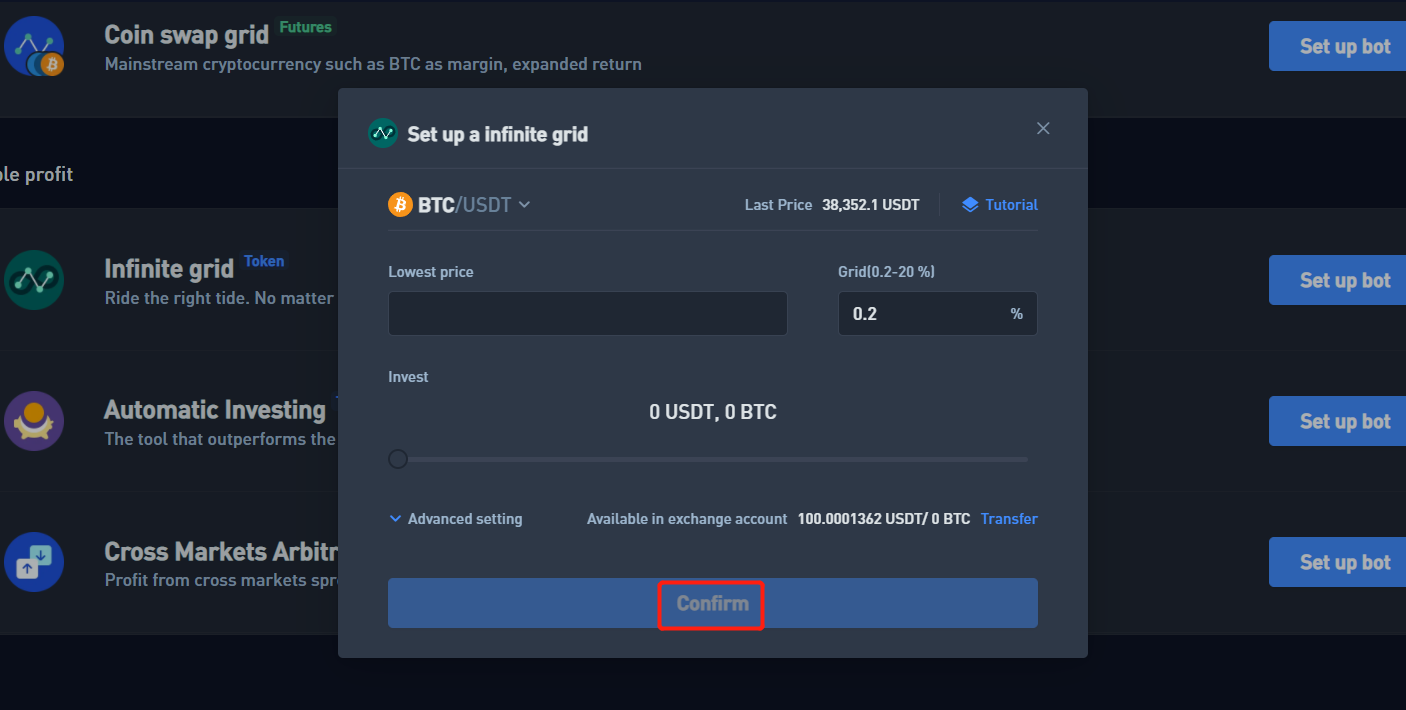Click the Infinite grid bot icon

tap(34, 280)
